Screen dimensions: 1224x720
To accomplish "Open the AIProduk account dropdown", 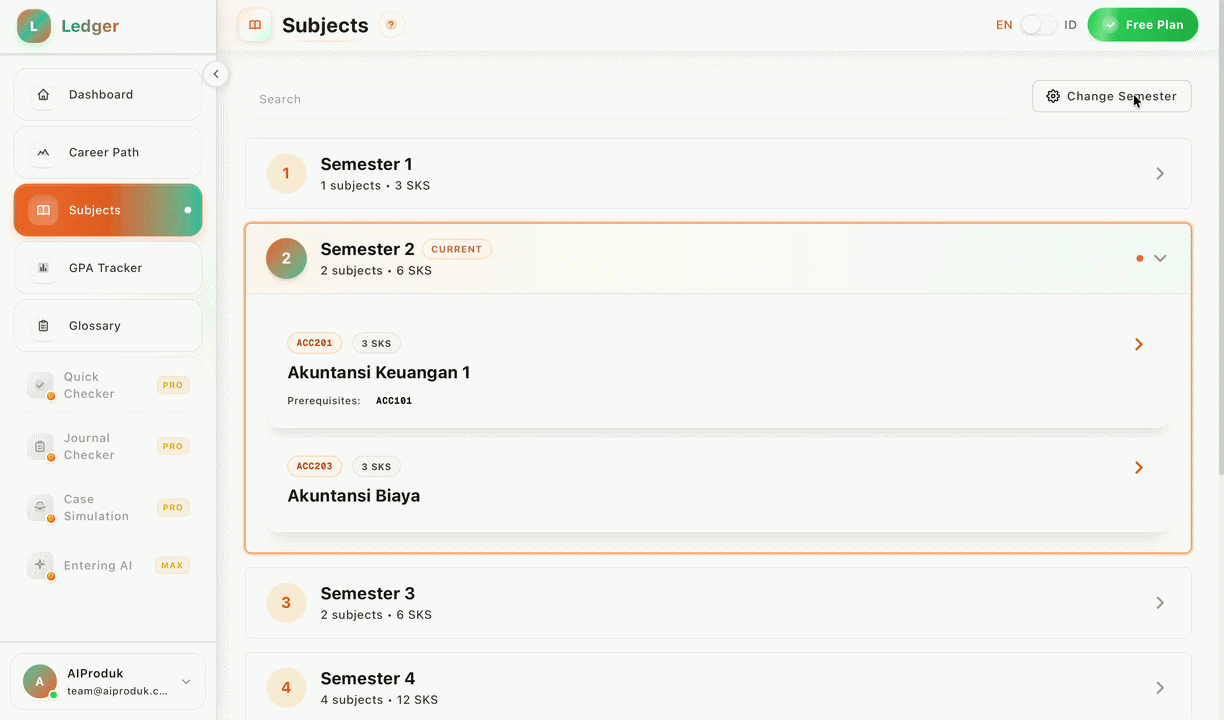I will tap(186, 682).
